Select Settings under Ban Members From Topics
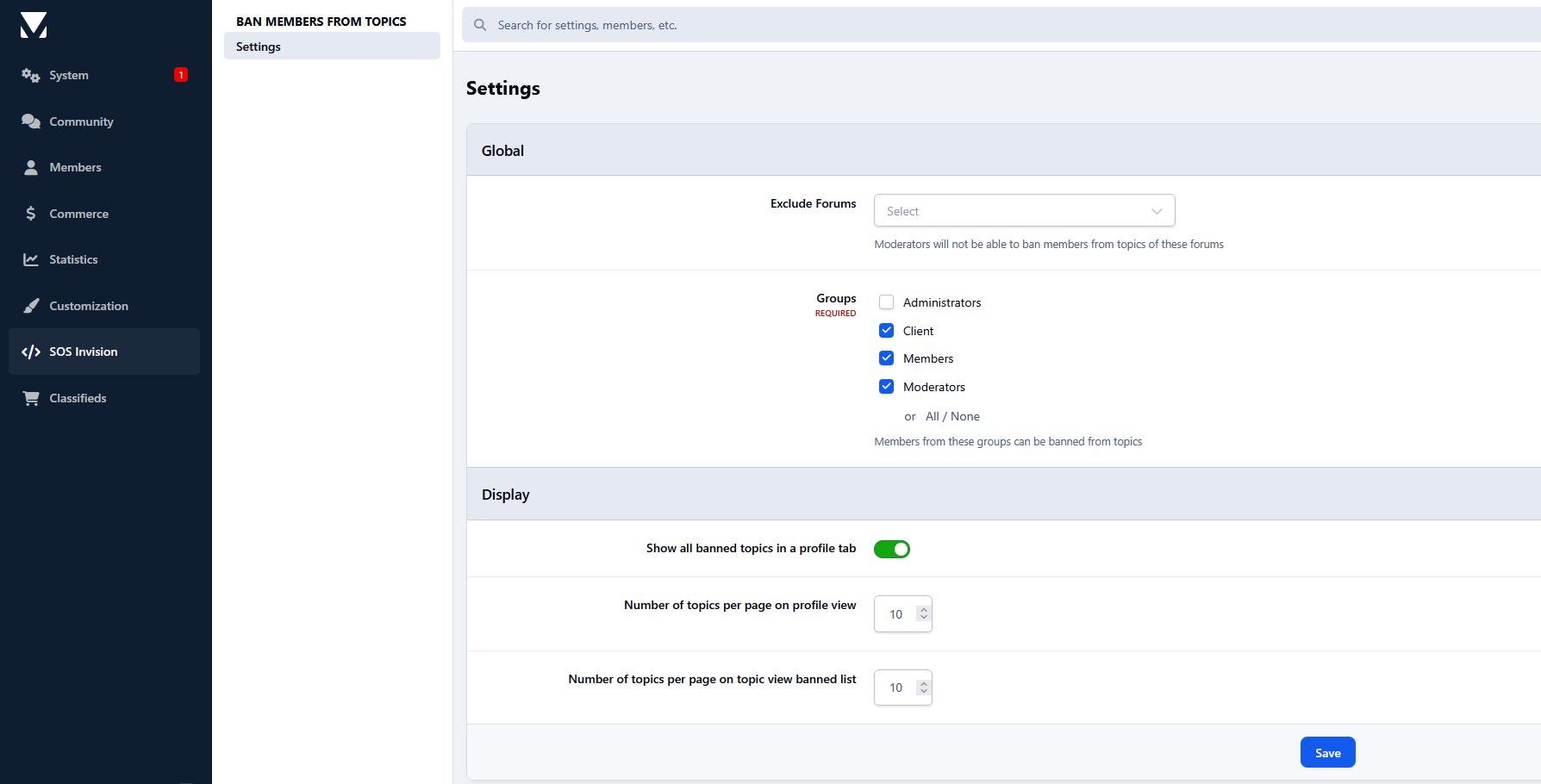 tap(332, 47)
